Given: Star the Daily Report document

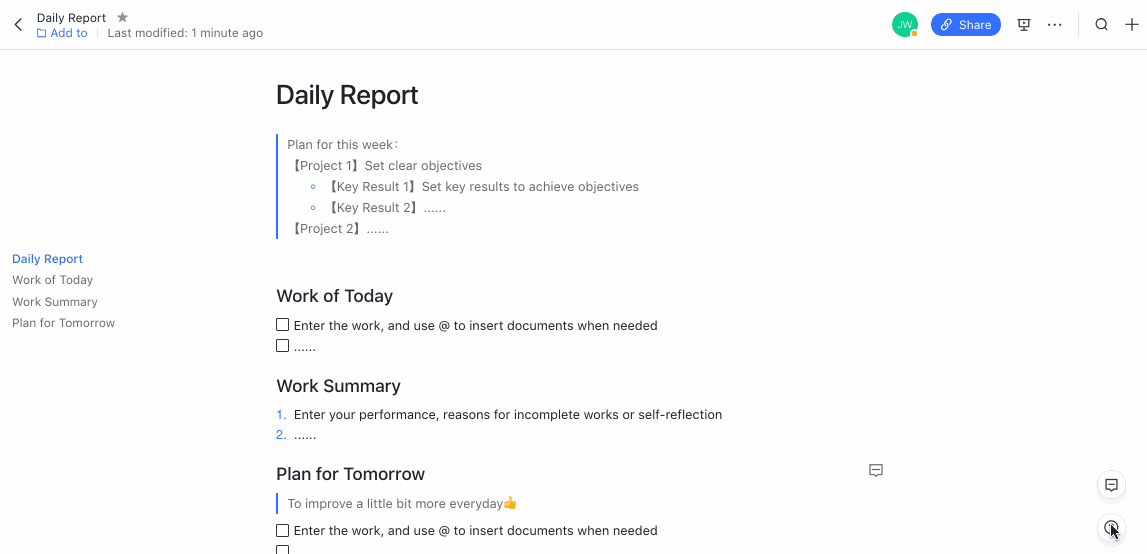Looking at the screenshot, I should (x=122, y=17).
